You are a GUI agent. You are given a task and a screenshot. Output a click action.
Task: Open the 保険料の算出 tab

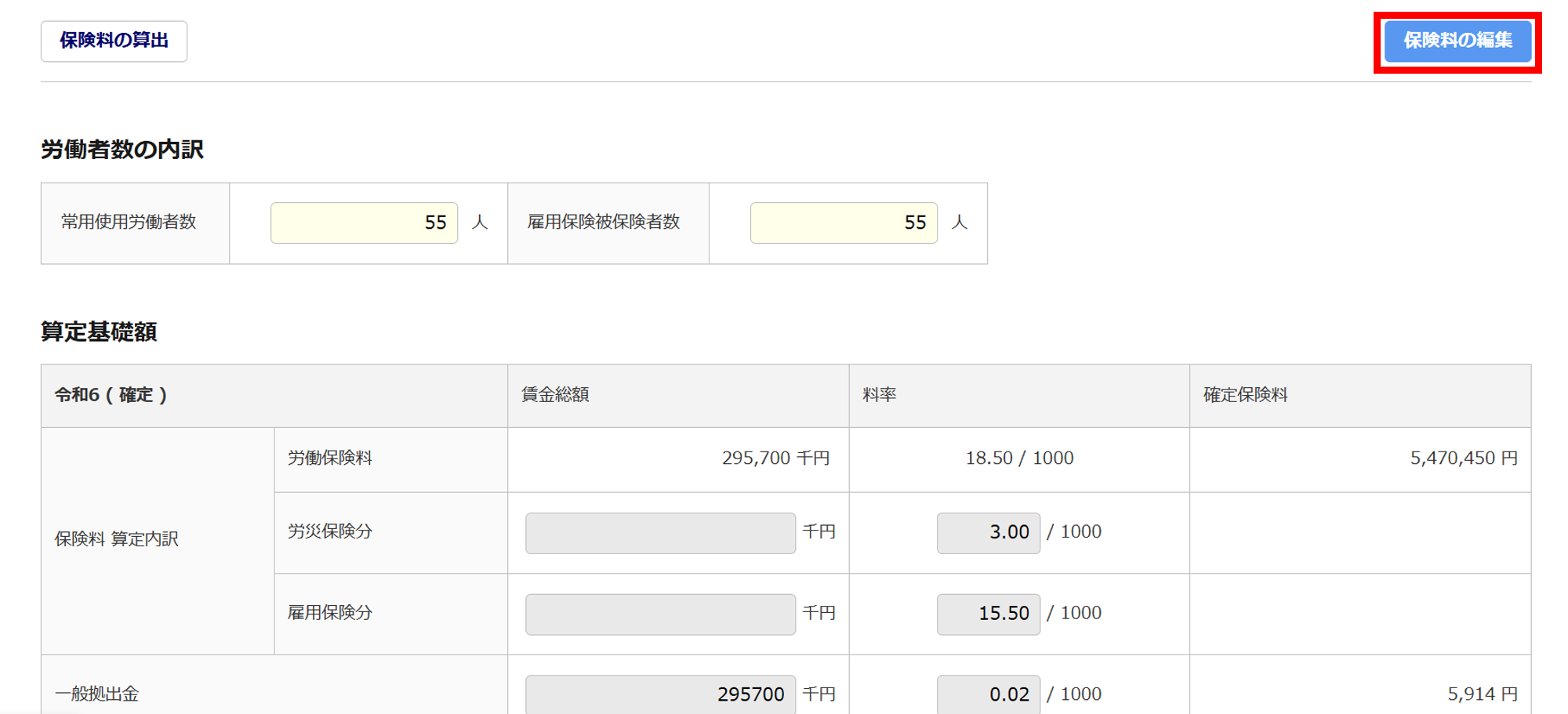click(114, 41)
